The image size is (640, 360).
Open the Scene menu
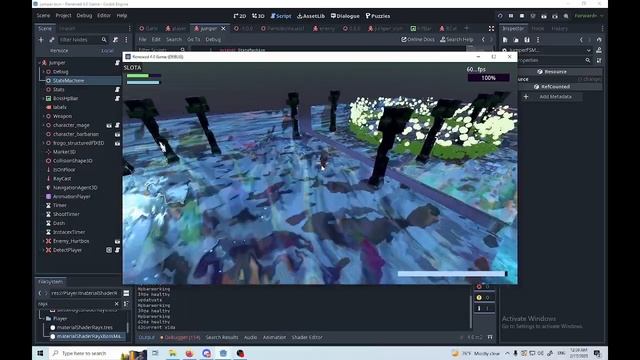[43, 16]
